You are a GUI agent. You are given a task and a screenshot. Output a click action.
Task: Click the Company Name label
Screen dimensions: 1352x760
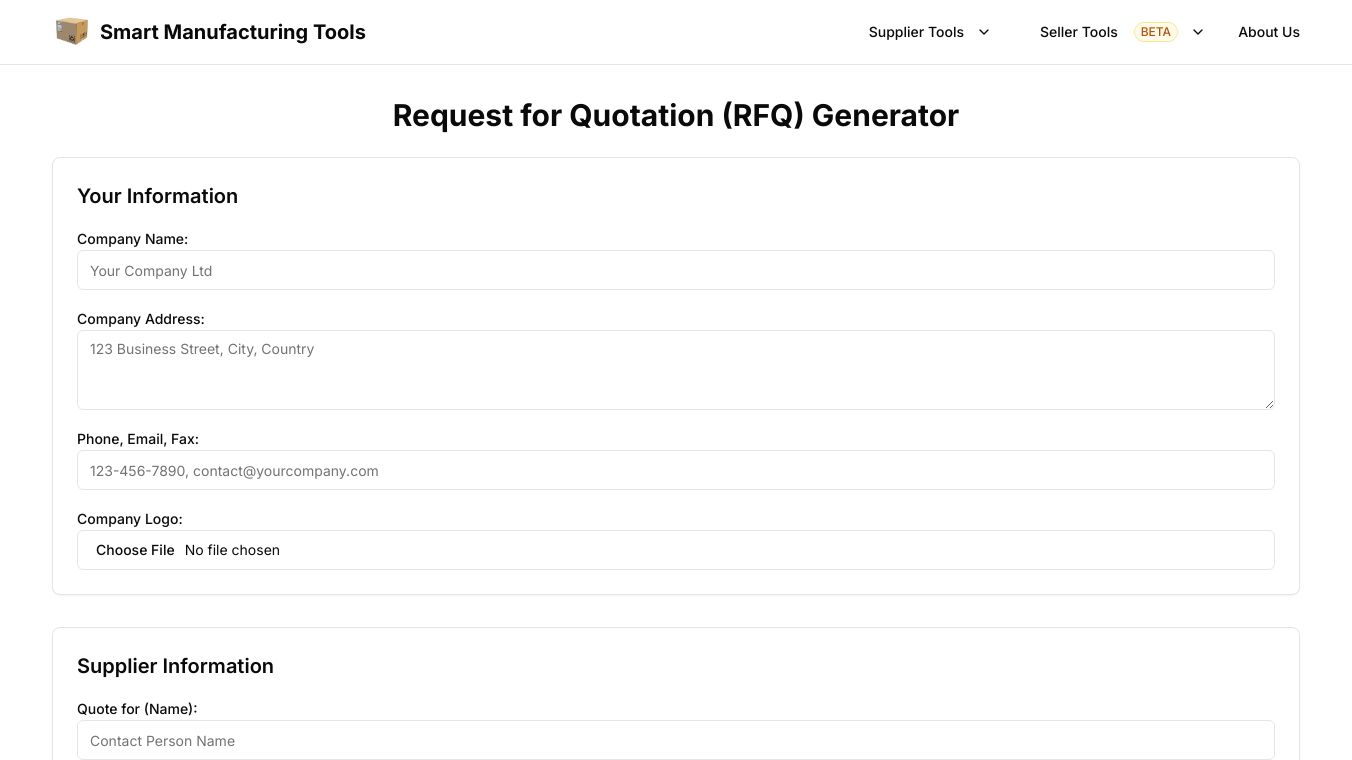click(132, 239)
